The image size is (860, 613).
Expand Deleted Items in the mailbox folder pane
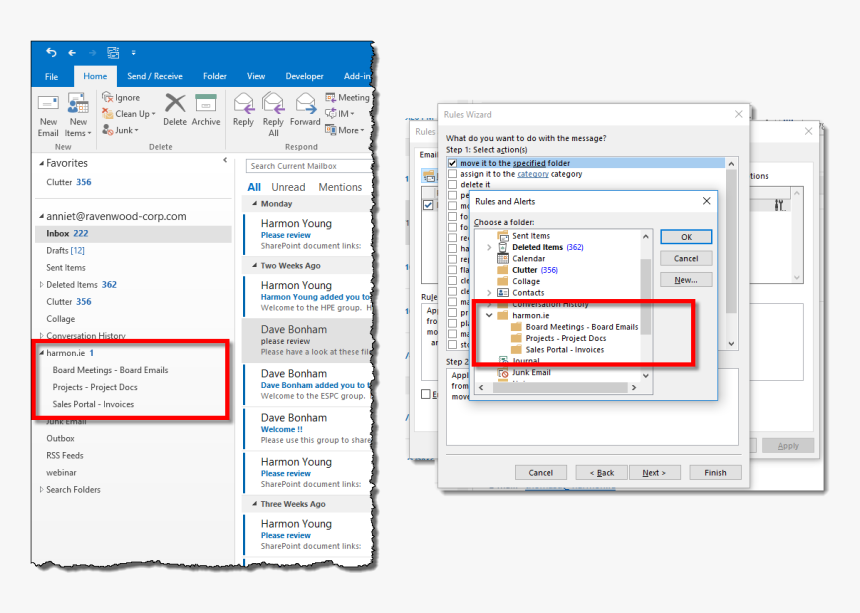41,285
